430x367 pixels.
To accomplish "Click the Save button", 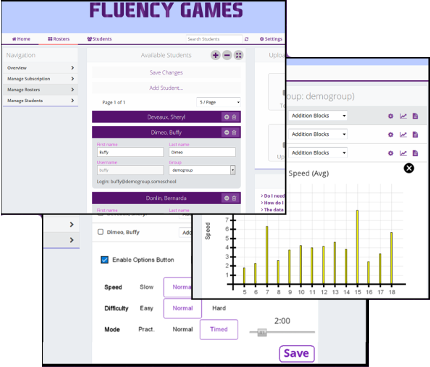I will point(297,353).
